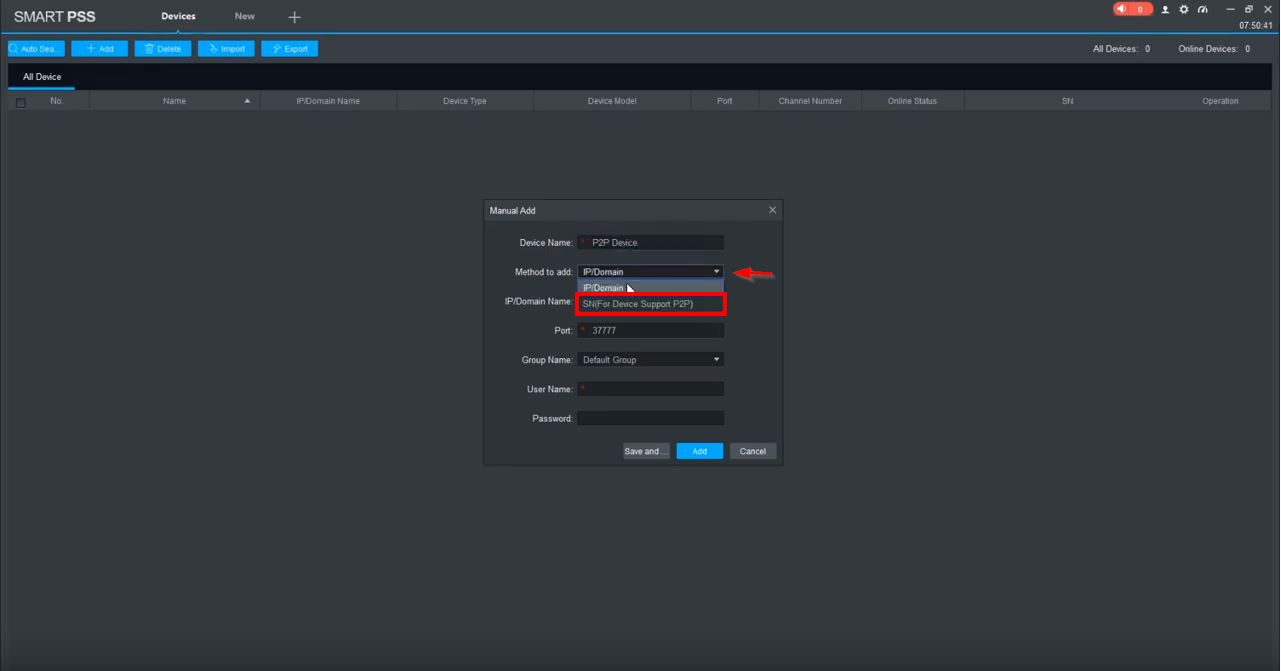This screenshot has width=1281, height=671.
Task: Click the Password input field
Action: coord(650,418)
